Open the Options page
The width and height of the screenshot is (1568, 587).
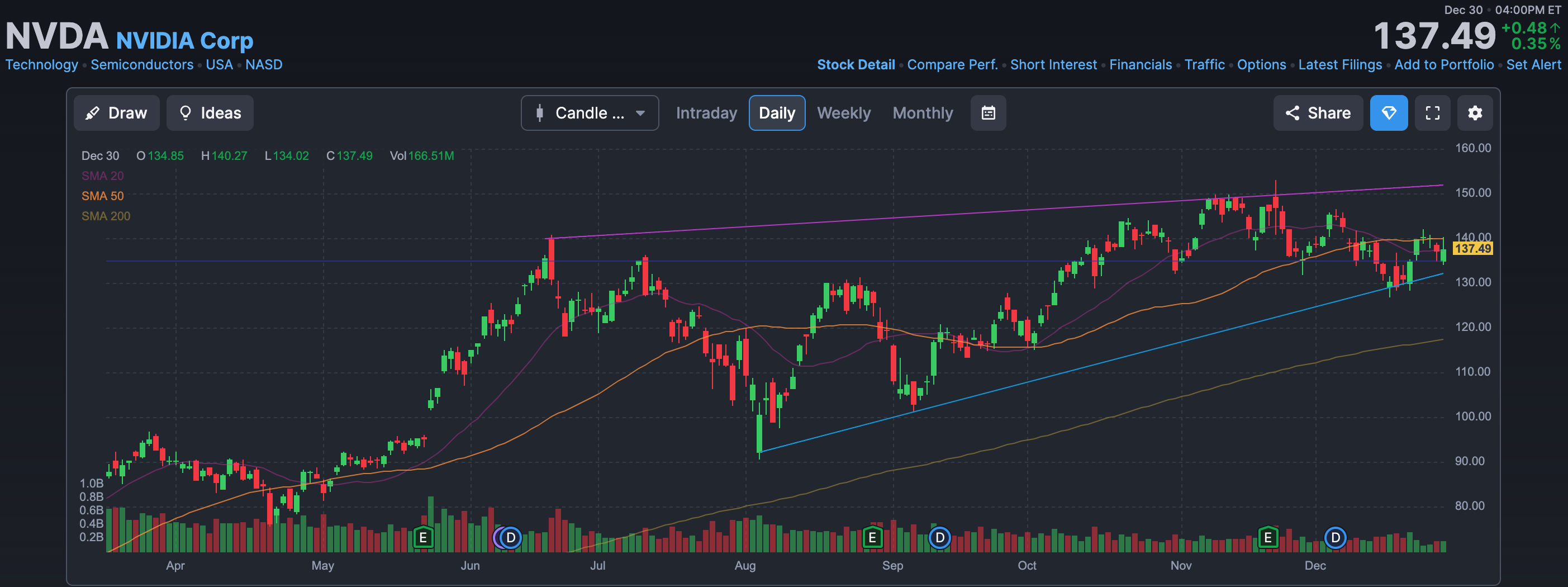(1261, 64)
